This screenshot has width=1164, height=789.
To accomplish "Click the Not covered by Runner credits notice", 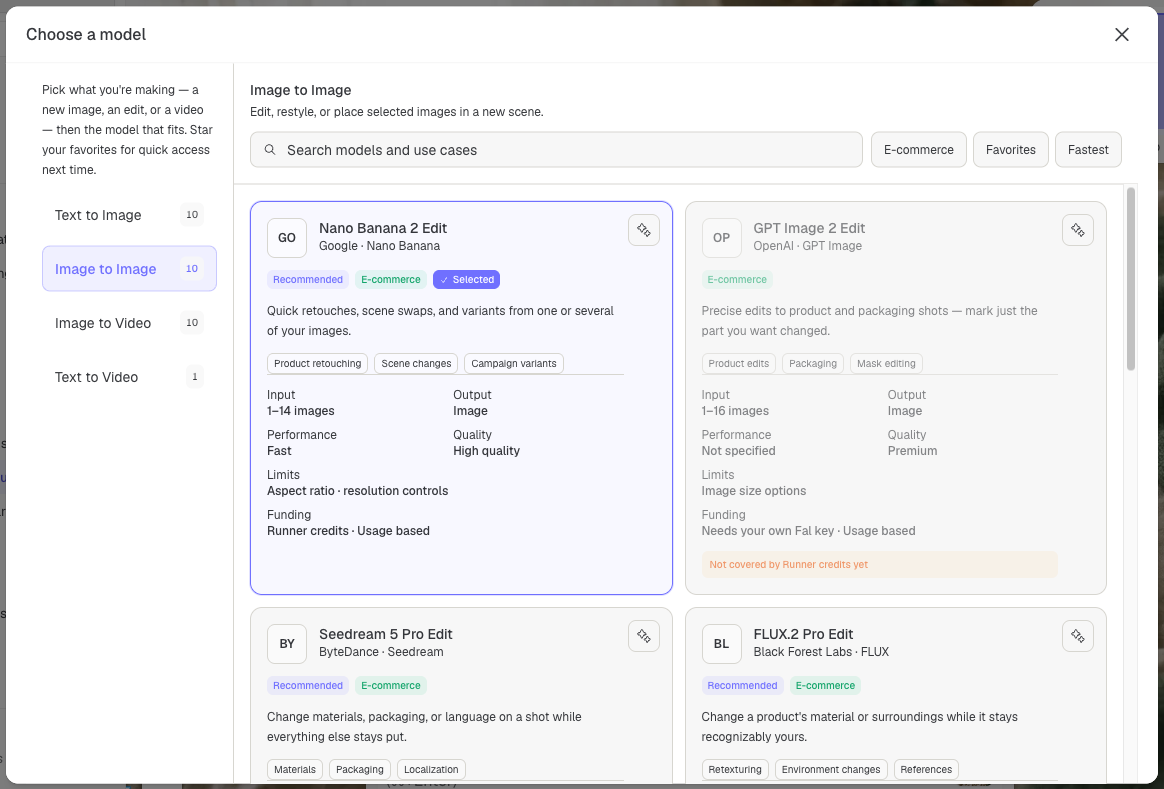I will click(880, 565).
